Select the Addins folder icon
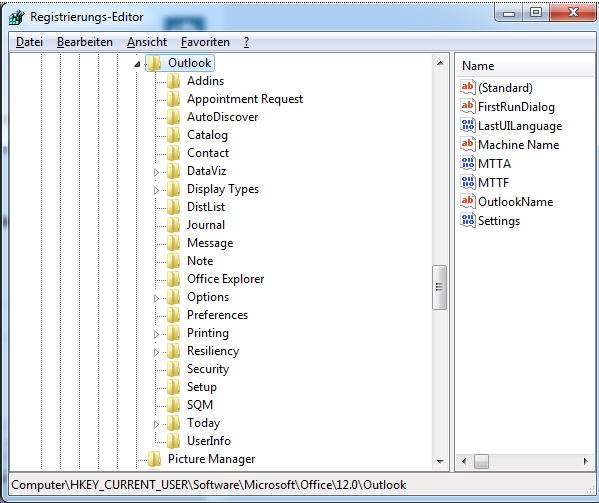 tap(173, 81)
